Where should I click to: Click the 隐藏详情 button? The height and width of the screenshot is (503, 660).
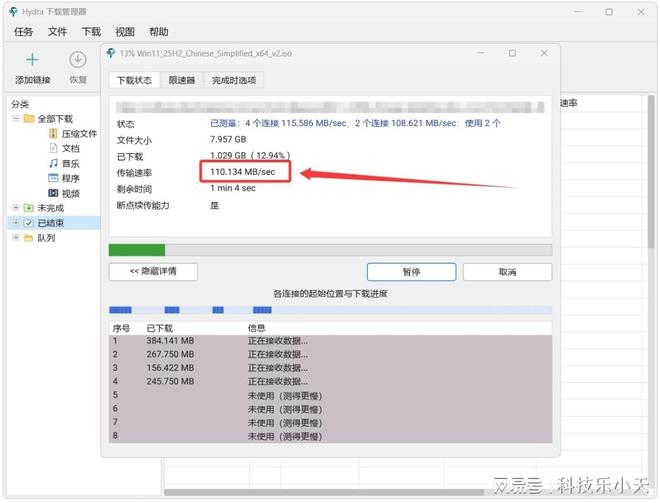tap(153, 271)
